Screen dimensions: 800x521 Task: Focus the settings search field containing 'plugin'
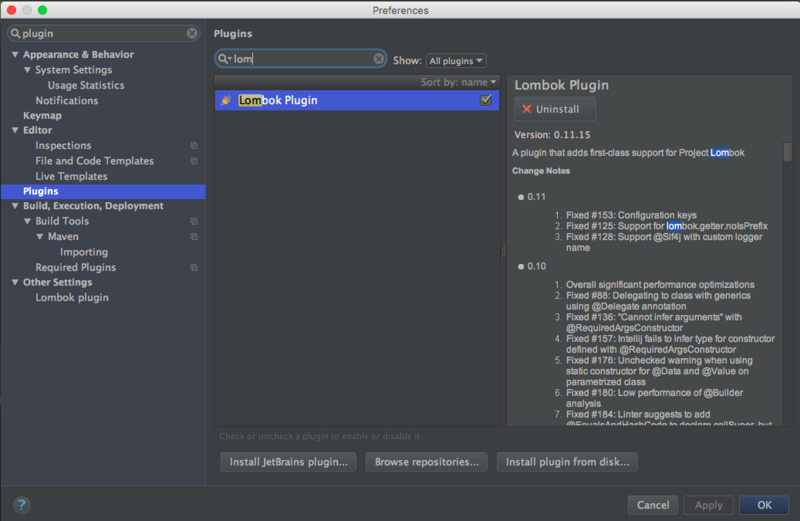coord(103,33)
